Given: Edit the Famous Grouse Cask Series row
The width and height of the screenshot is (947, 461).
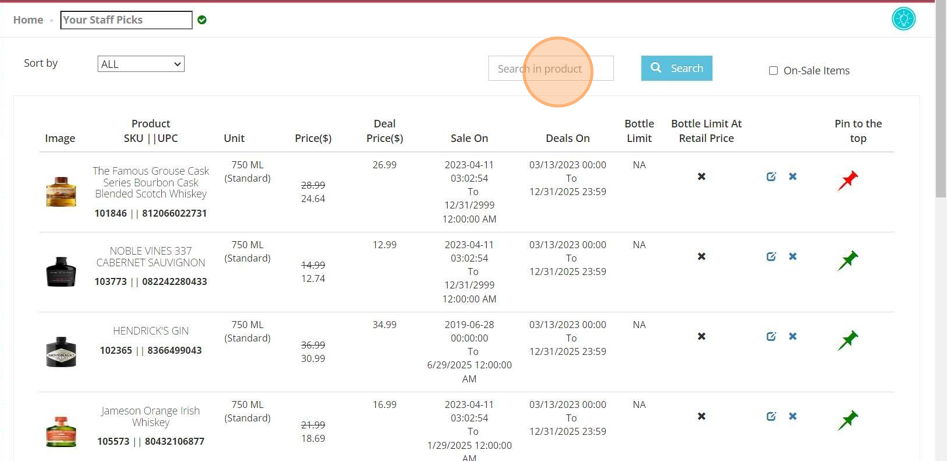Looking at the screenshot, I should coord(771,176).
